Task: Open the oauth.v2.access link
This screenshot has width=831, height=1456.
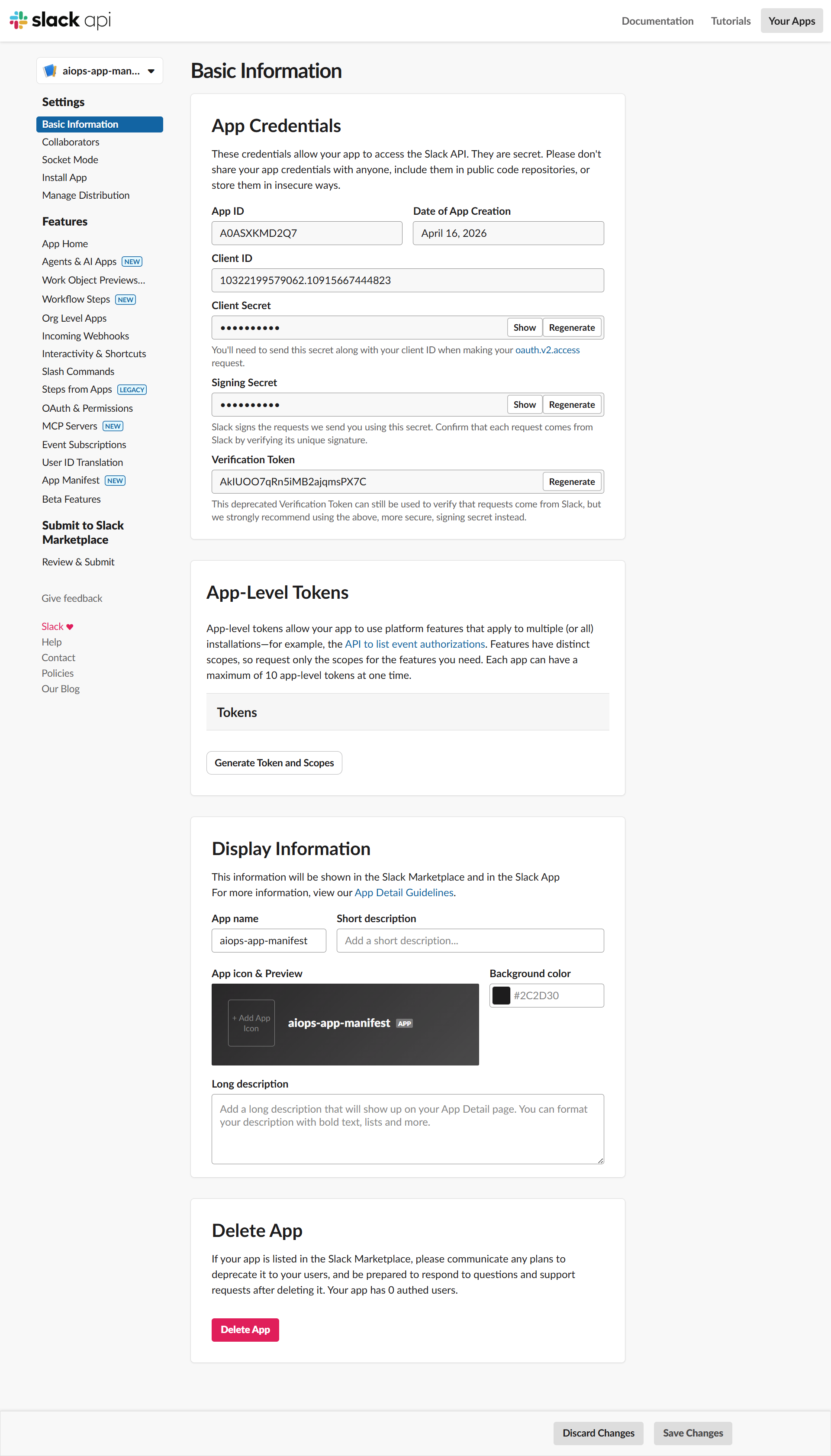Action: (548, 350)
